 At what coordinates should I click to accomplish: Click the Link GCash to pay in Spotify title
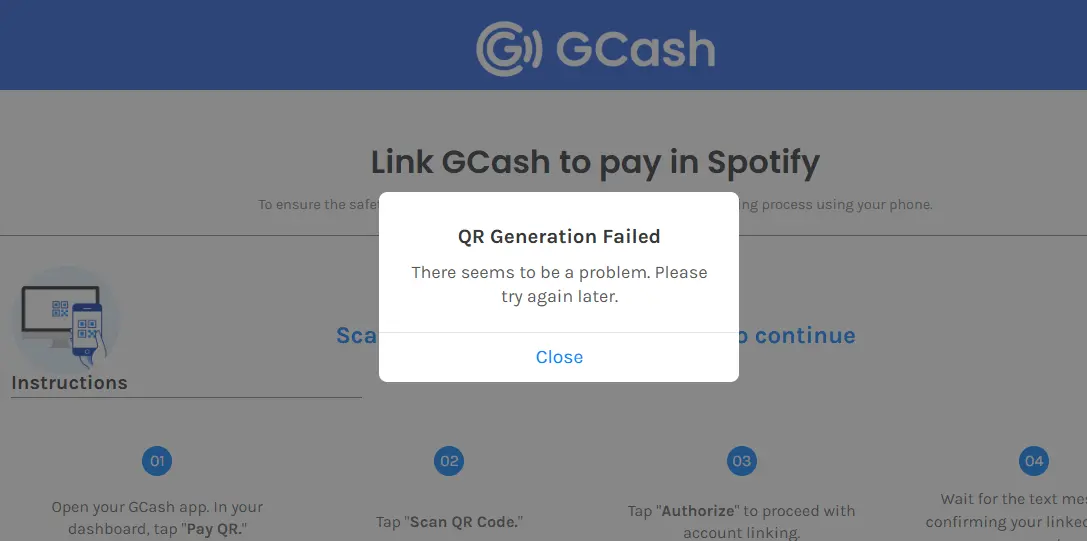[595, 162]
